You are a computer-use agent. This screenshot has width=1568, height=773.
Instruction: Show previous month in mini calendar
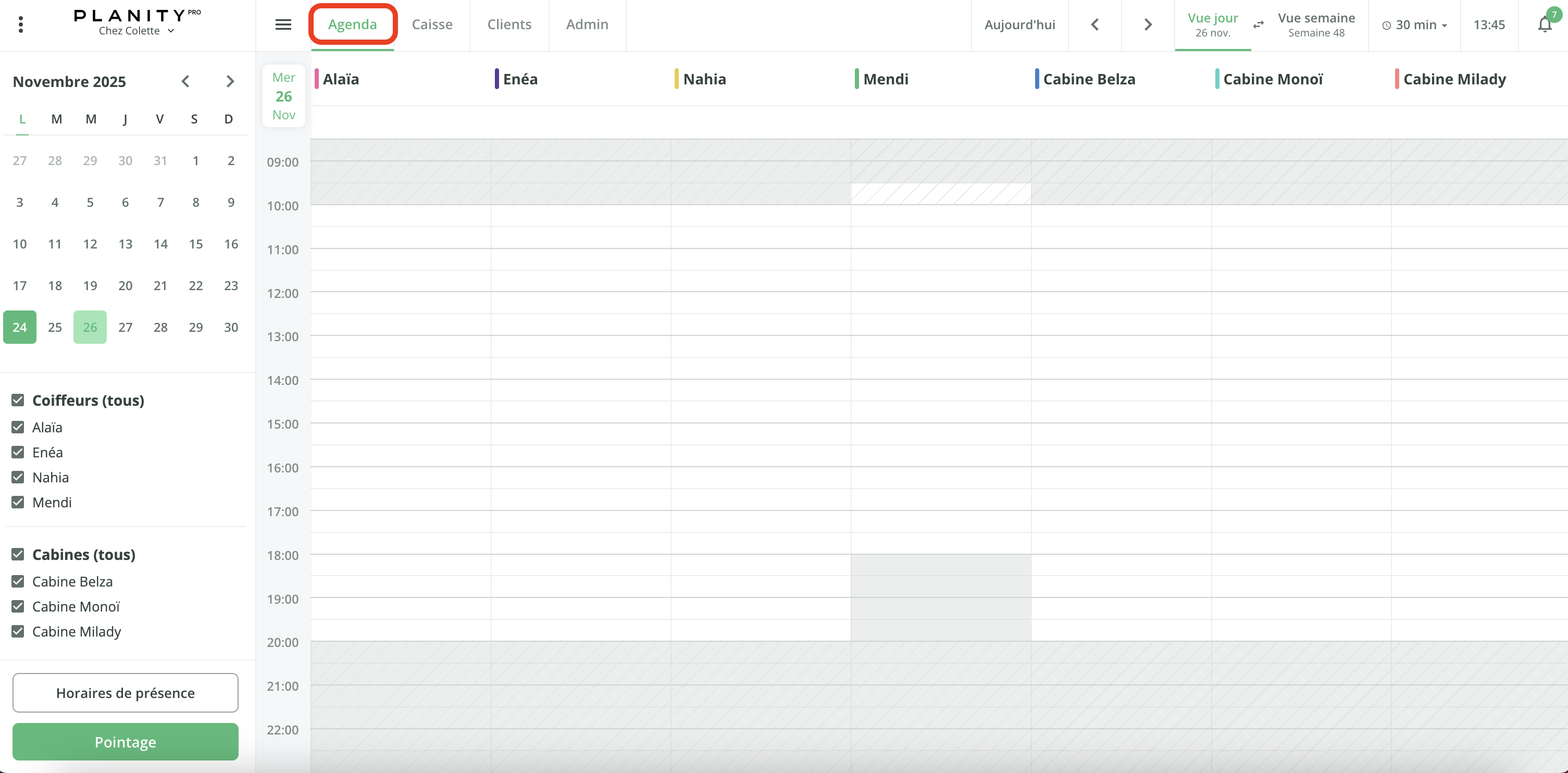coord(185,81)
